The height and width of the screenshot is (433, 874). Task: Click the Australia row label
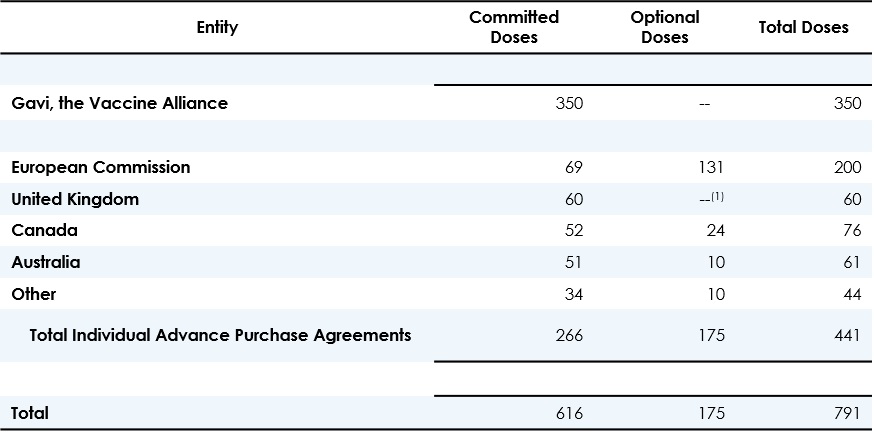(x=46, y=263)
